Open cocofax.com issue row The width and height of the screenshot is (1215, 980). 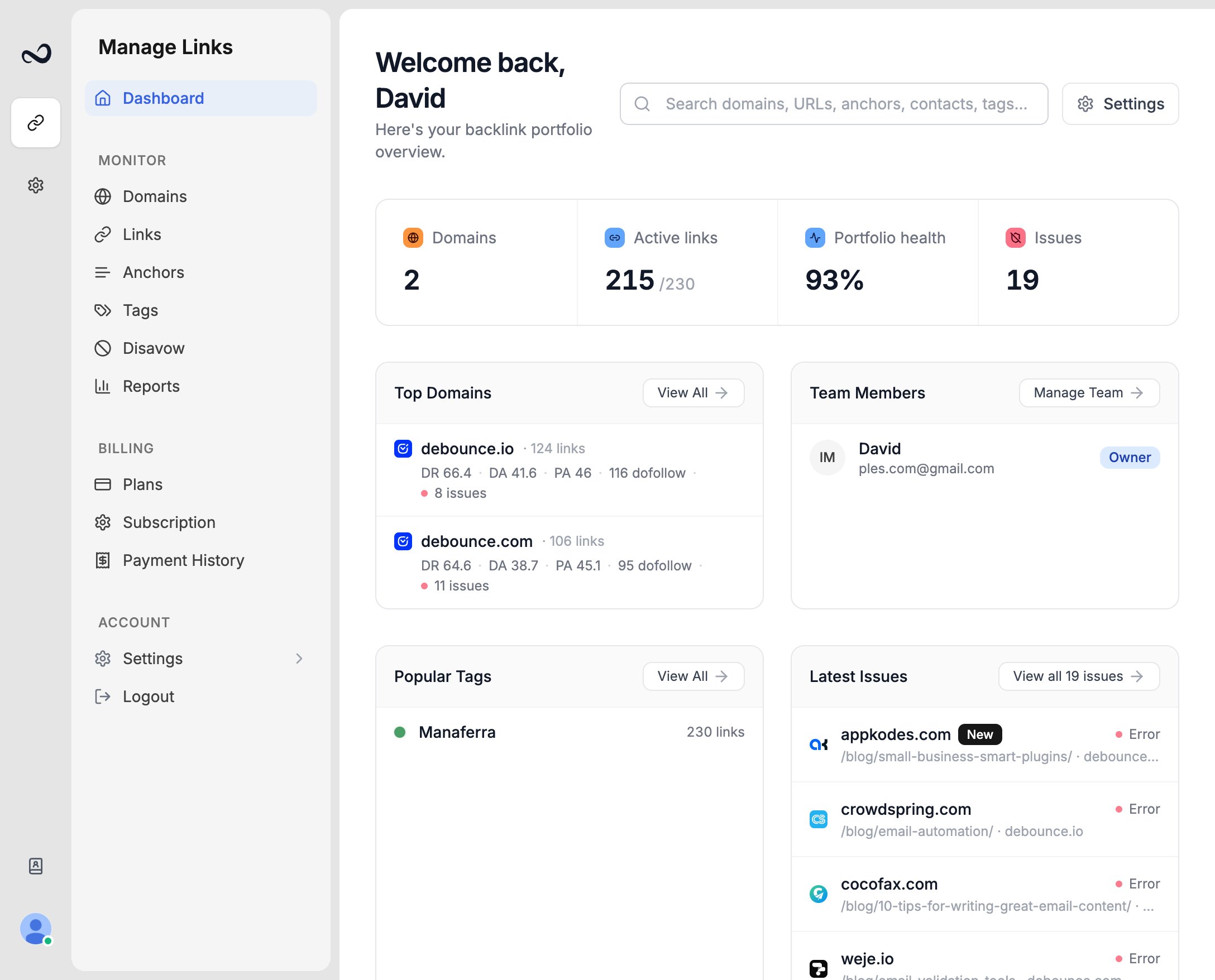(x=984, y=894)
